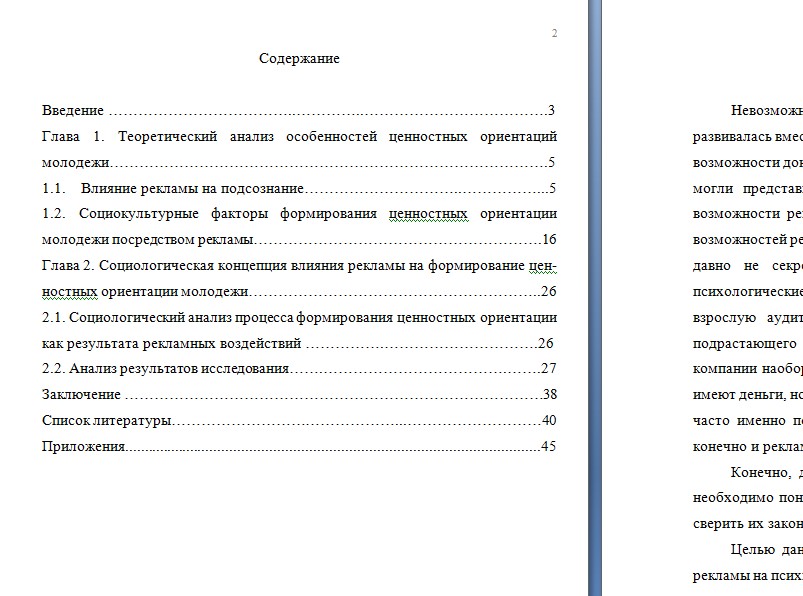Click the "Содержание" heading
The image size is (803, 596).
point(299,58)
